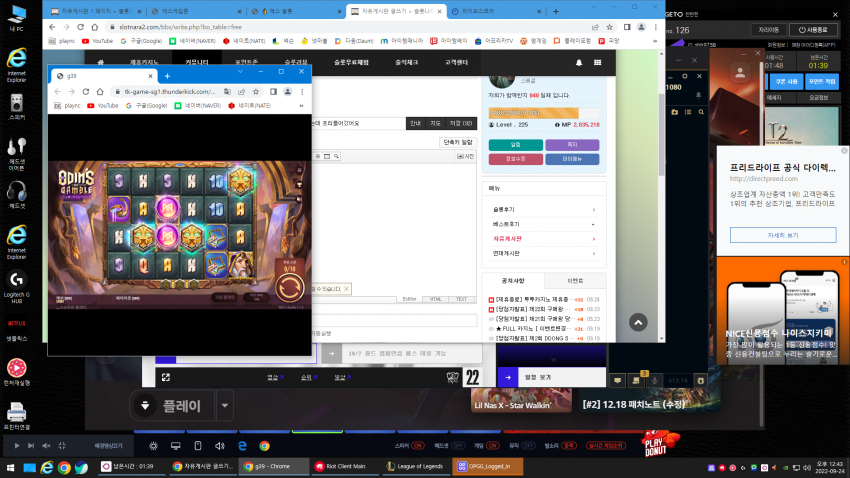This screenshot has width=850, height=478.
Task: Click the 자리이동 button in GETO
Action: point(769,30)
